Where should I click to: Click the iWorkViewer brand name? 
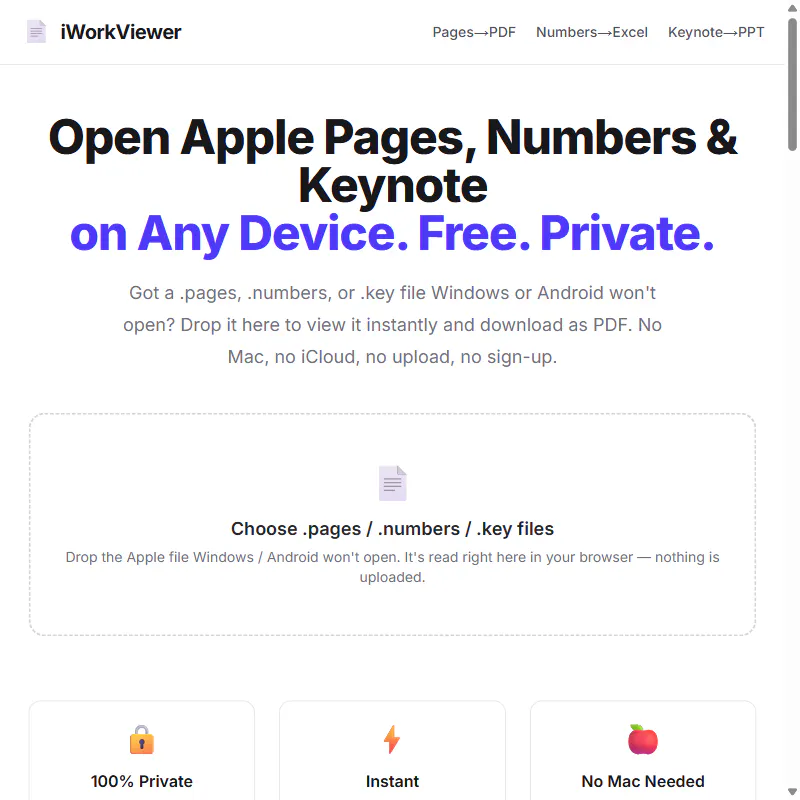pos(121,32)
